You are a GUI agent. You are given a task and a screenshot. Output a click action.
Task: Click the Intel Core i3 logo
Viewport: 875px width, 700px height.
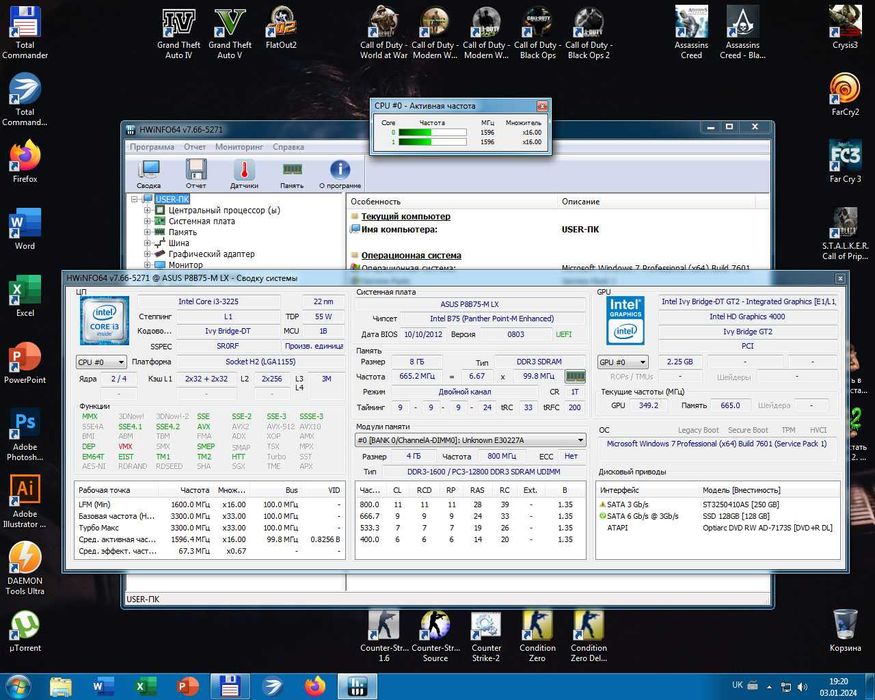pos(104,320)
